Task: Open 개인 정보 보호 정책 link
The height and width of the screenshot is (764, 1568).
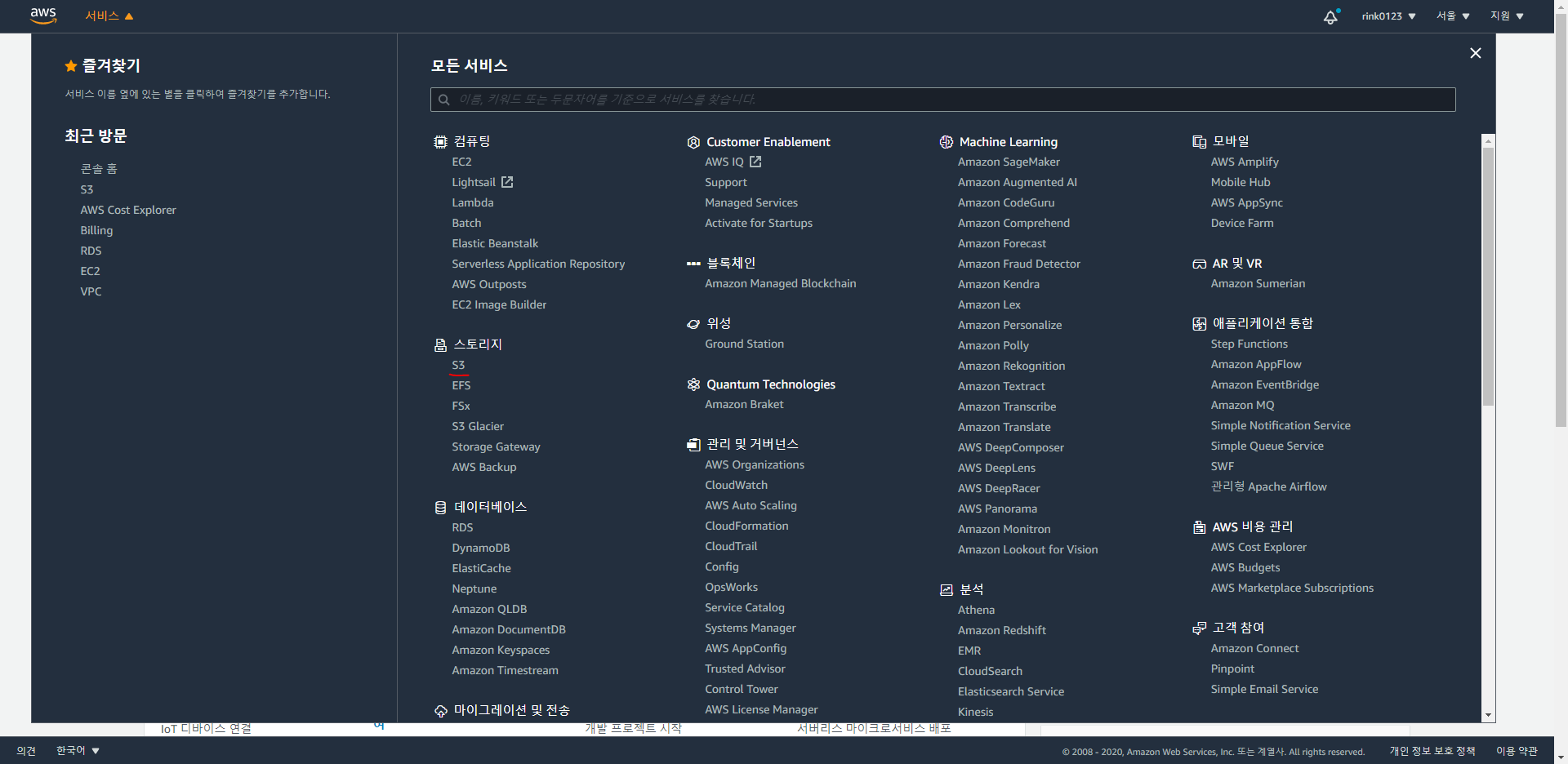Action: 1432,751
